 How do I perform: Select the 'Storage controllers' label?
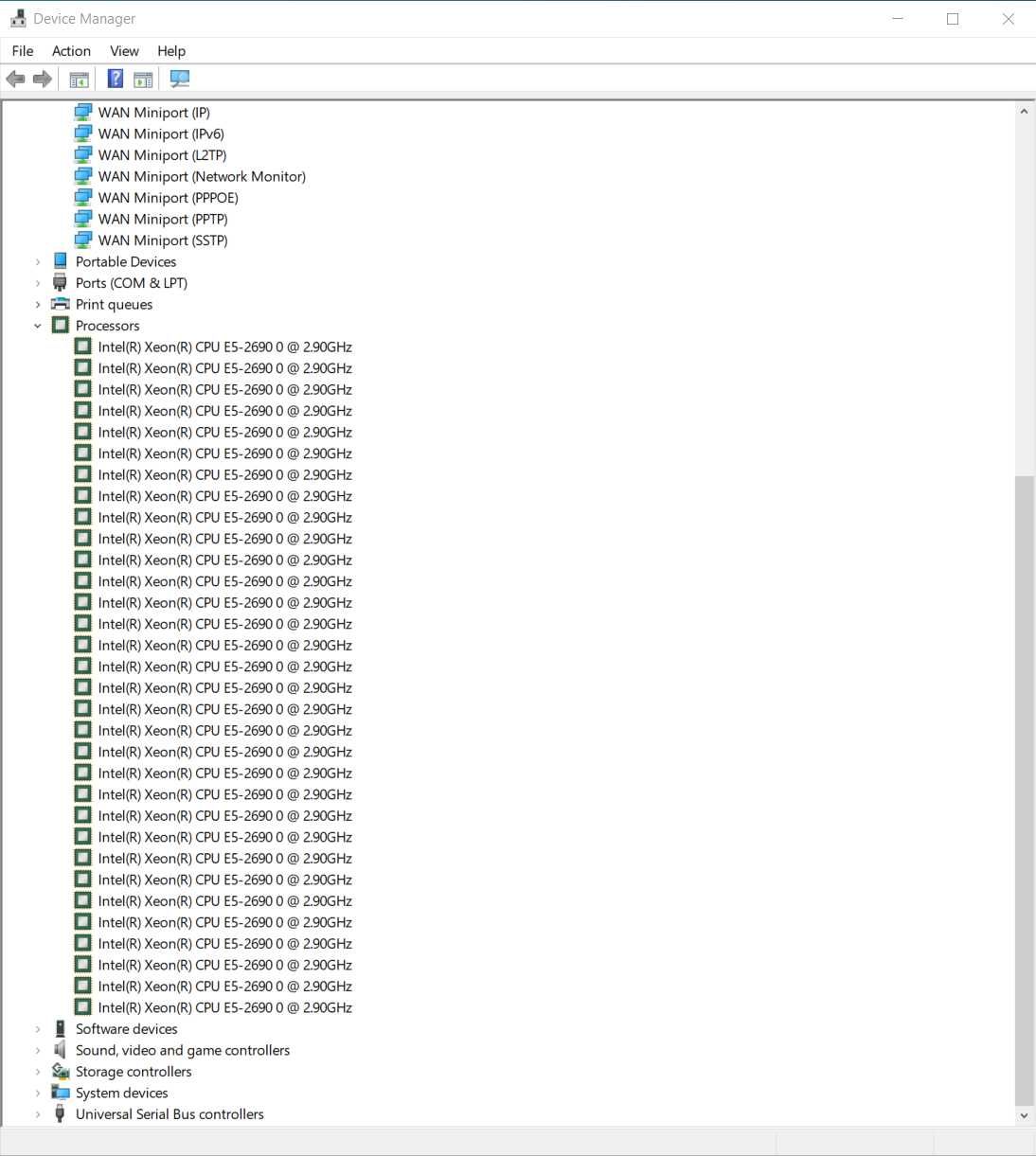(x=134, y=1072)
